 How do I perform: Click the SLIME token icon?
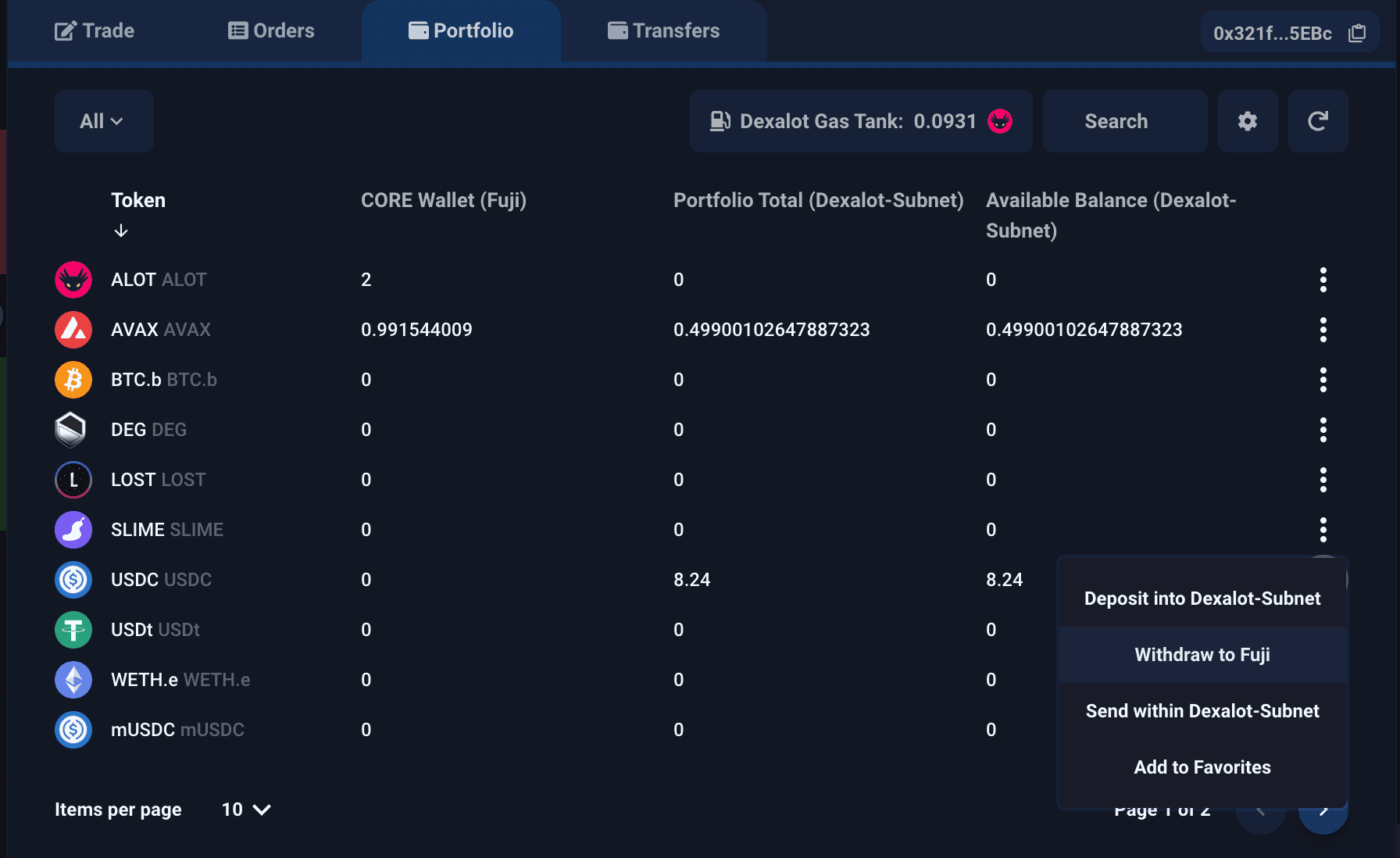[73, 530]
